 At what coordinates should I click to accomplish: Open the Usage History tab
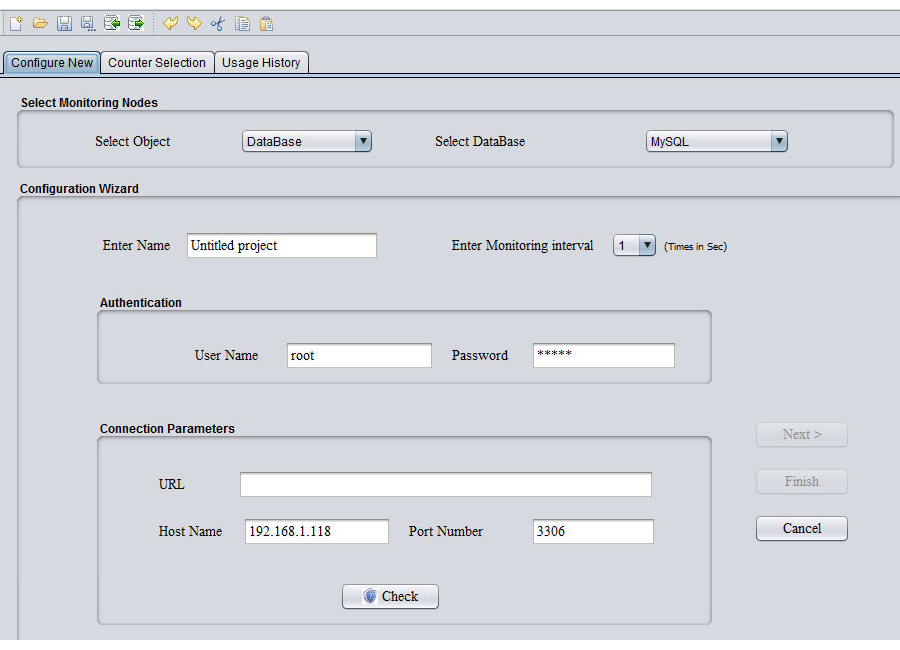coord(261,63)
